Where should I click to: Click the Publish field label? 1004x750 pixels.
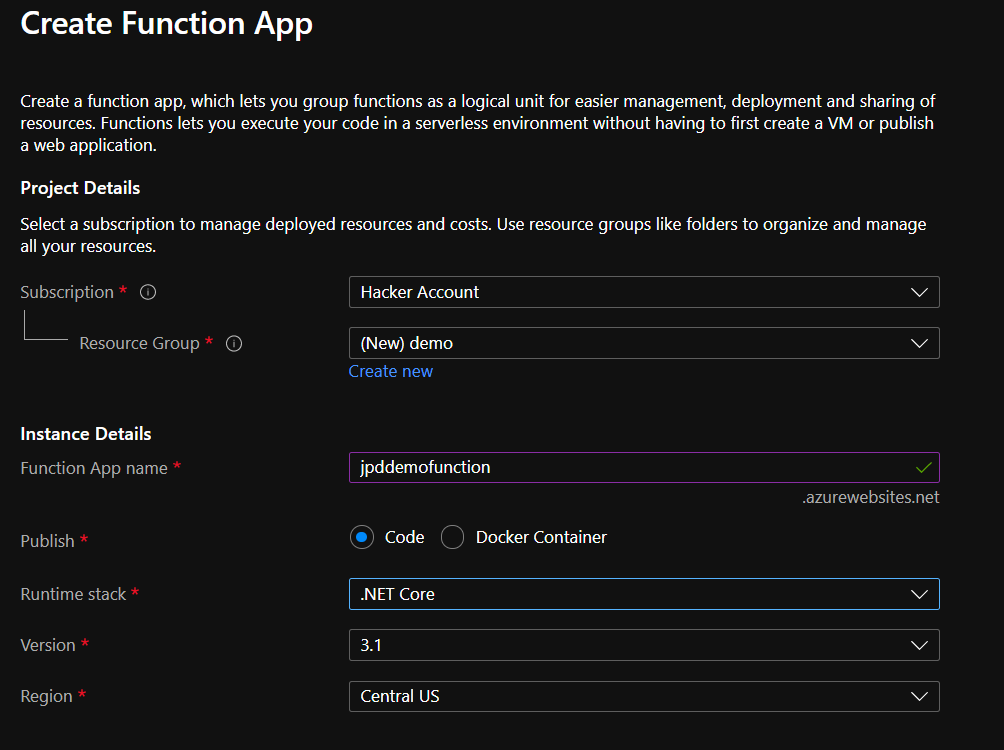tap(48, 541)
